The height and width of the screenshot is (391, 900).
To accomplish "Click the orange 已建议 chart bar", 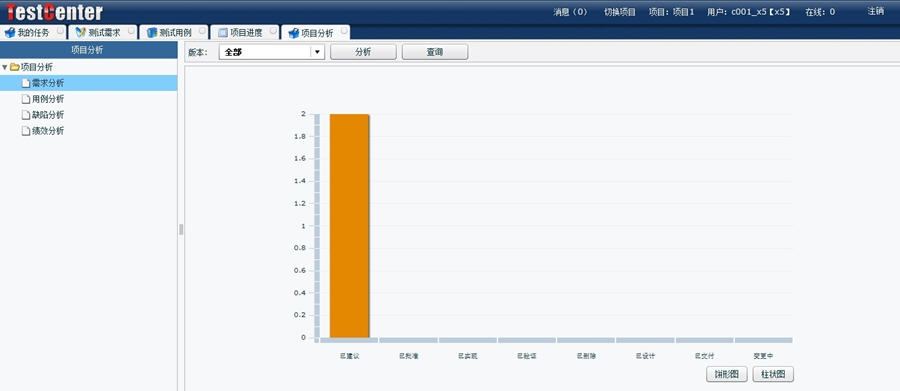I will (x=350, y=226).
